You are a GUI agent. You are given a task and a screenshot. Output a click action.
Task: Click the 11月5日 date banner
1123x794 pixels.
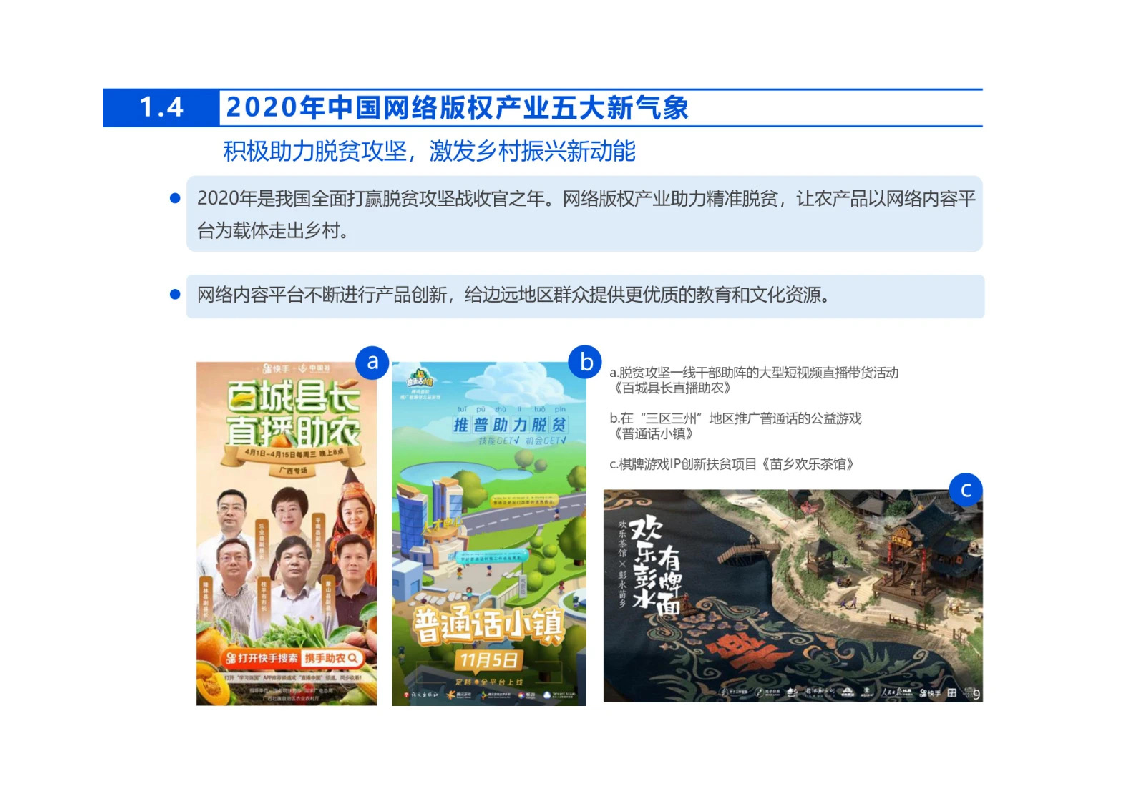point(486,660)
